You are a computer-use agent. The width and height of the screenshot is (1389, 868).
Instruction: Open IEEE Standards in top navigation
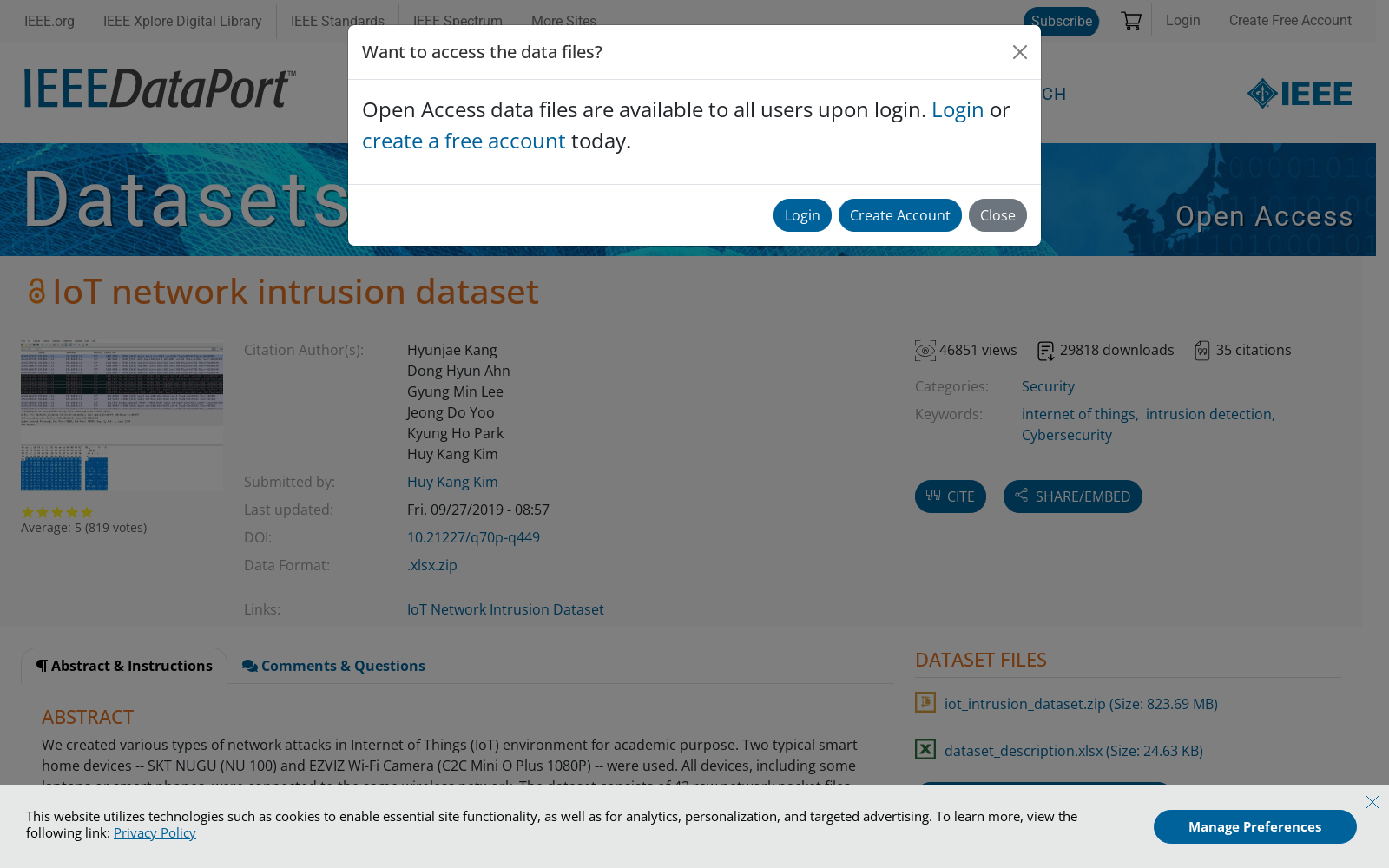coord(338,22)
